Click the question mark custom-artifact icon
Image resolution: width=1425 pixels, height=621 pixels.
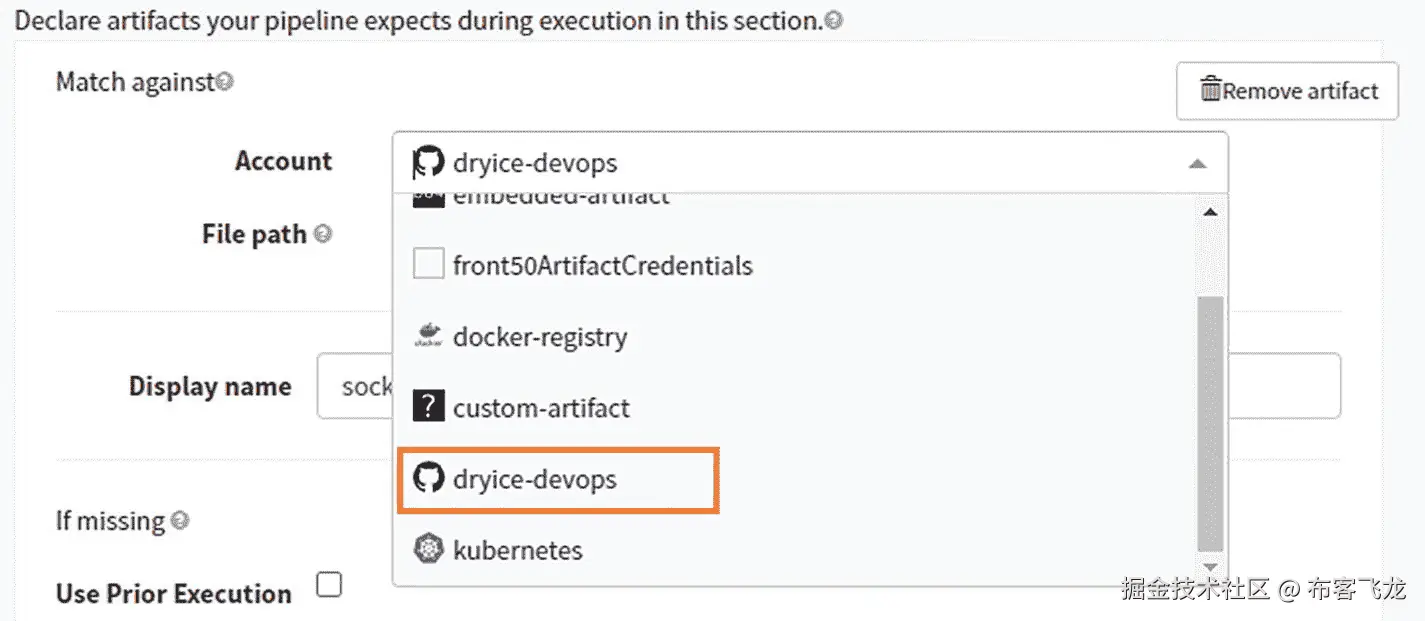(428, 408)
